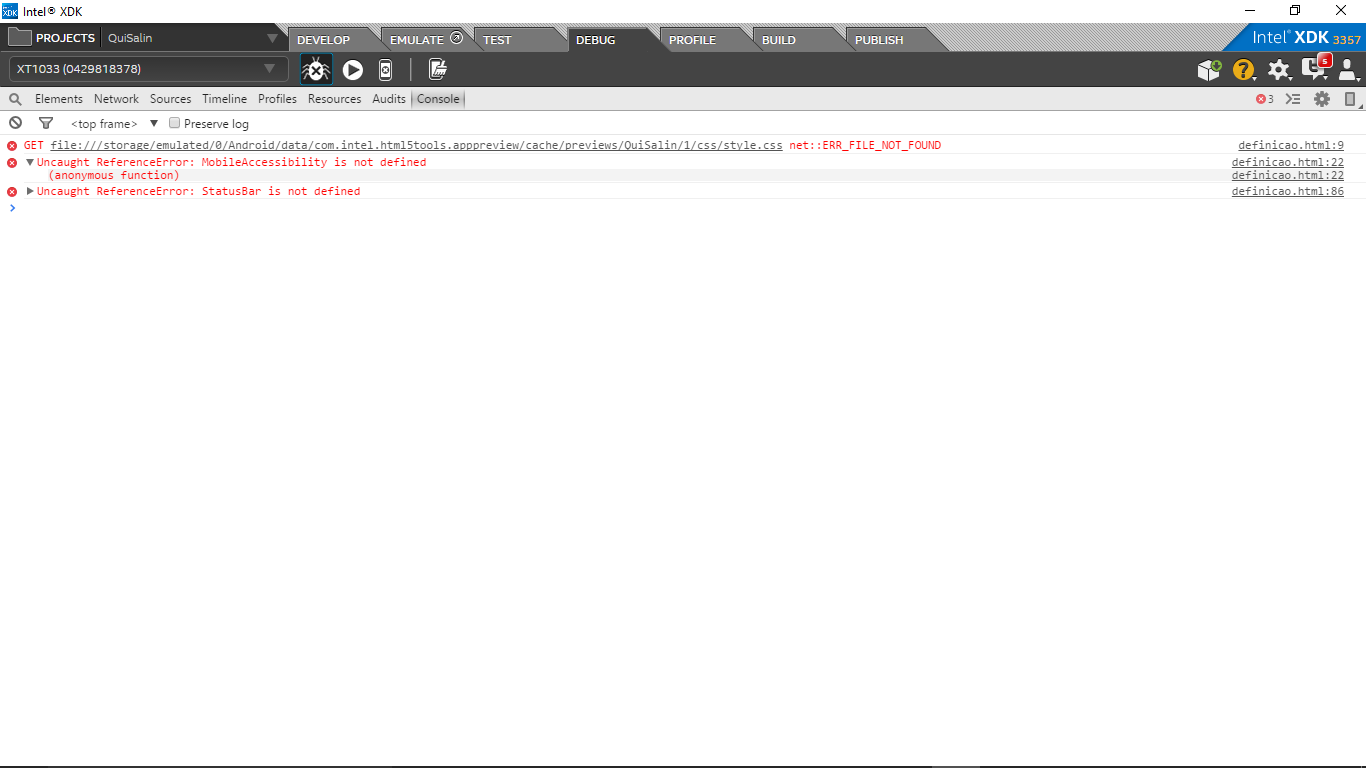Open the Elements devtools panel
The height and width of the screenshot is (768, 1366).
(59, 99)
